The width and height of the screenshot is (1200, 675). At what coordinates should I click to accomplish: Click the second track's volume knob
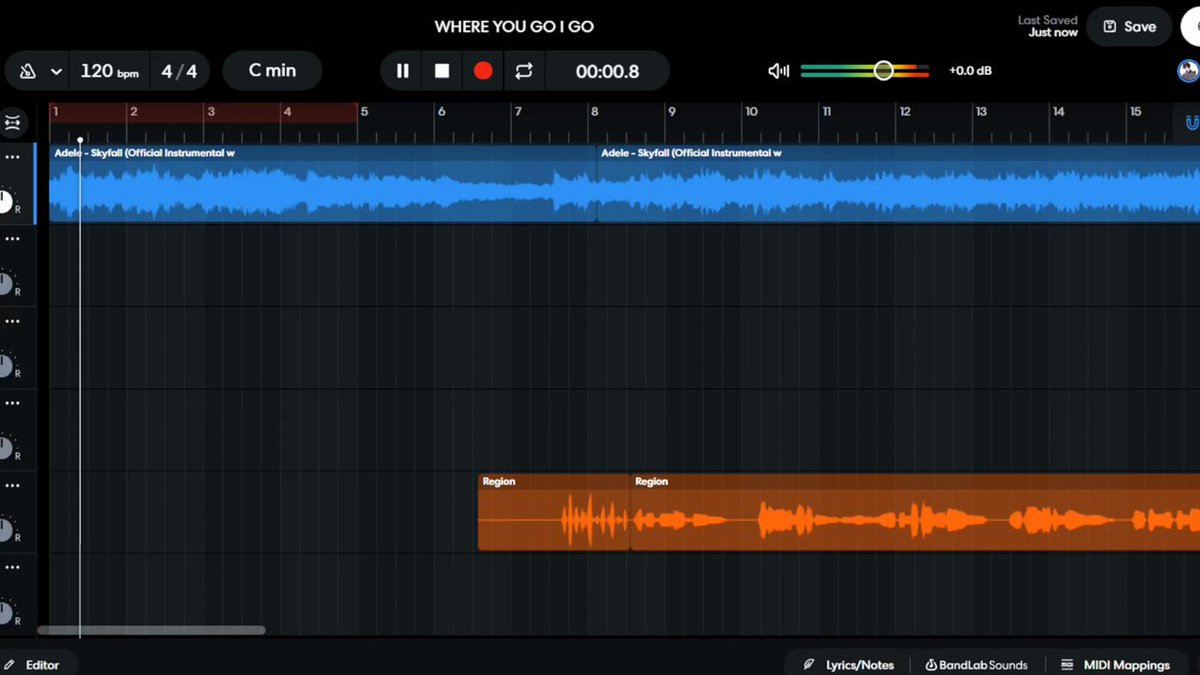4,283
